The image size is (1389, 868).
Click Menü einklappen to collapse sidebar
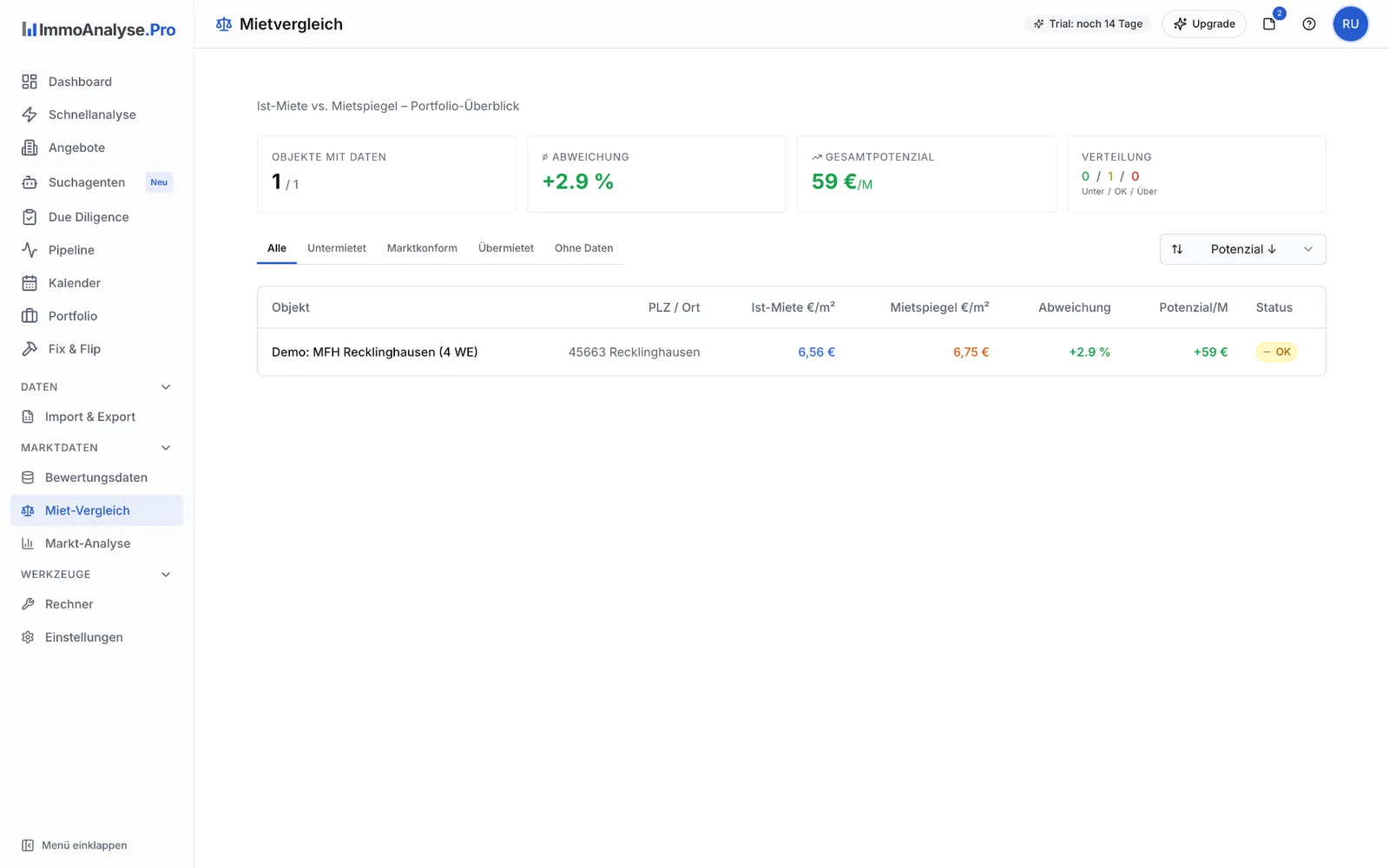pyautogui.click(x=75, y=845)
